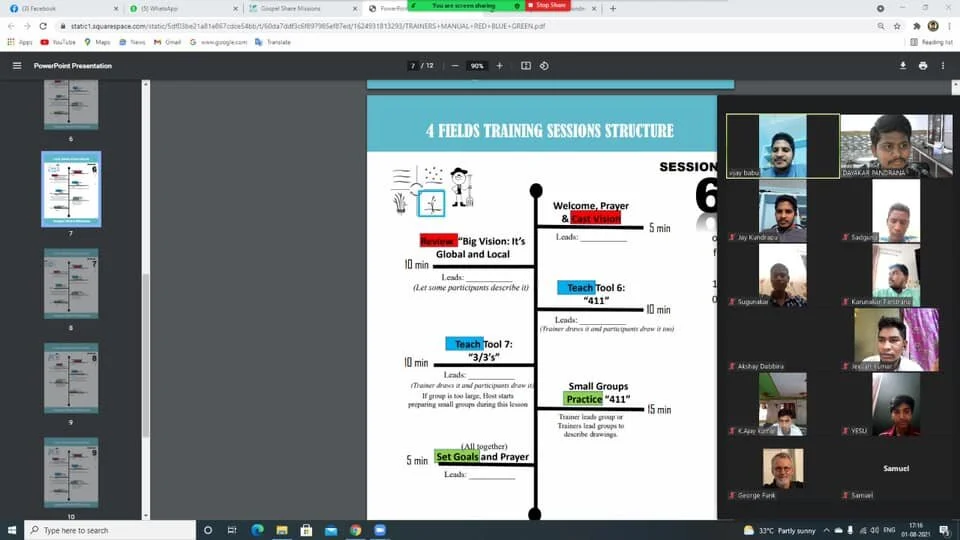Switch to Chrome on taskbar
Viewport: 960px width, 540px height.
tap(356, 530)
